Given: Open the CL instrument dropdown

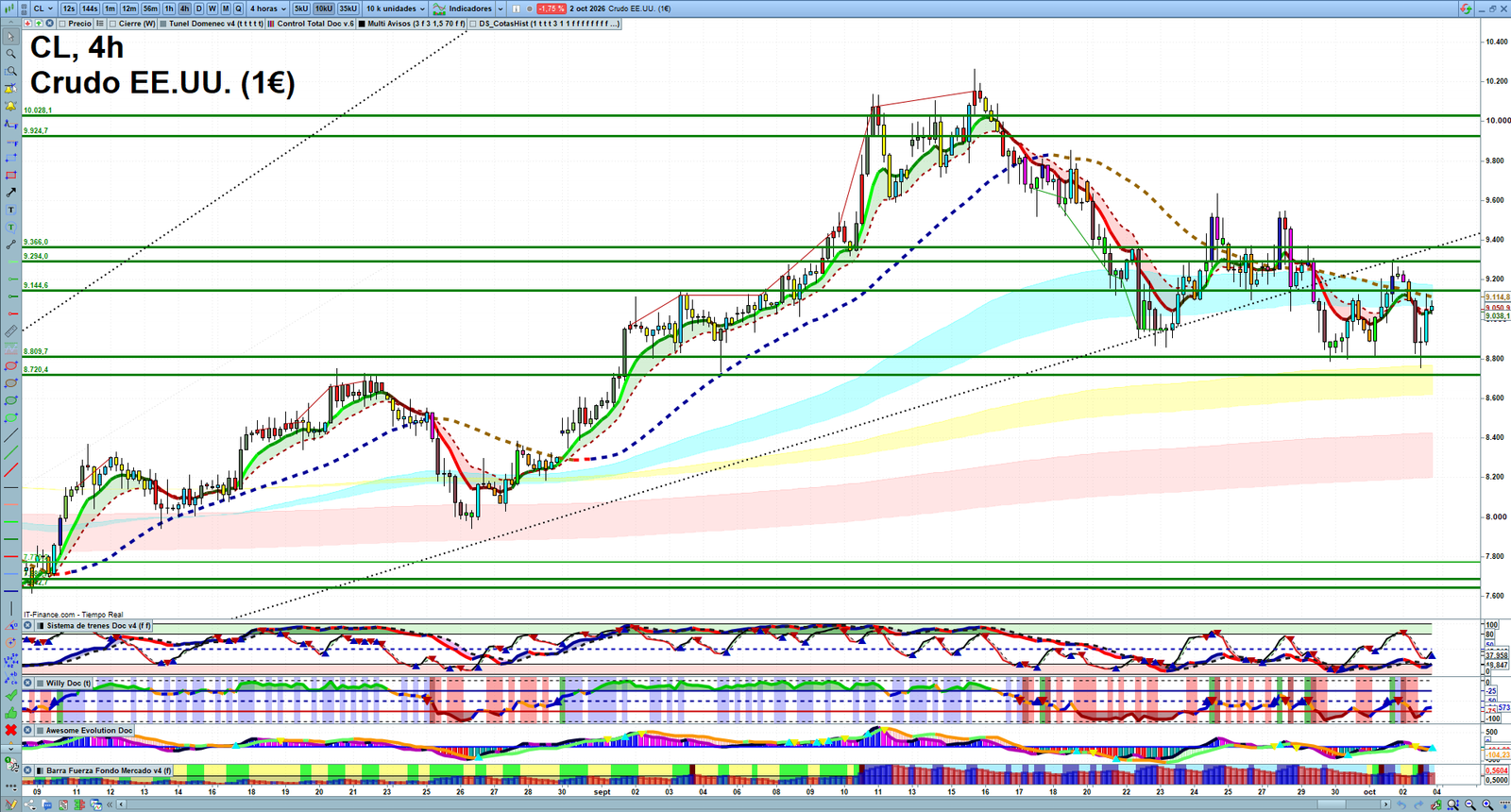Looking at the screenshot, I should (x=43, y=8).
